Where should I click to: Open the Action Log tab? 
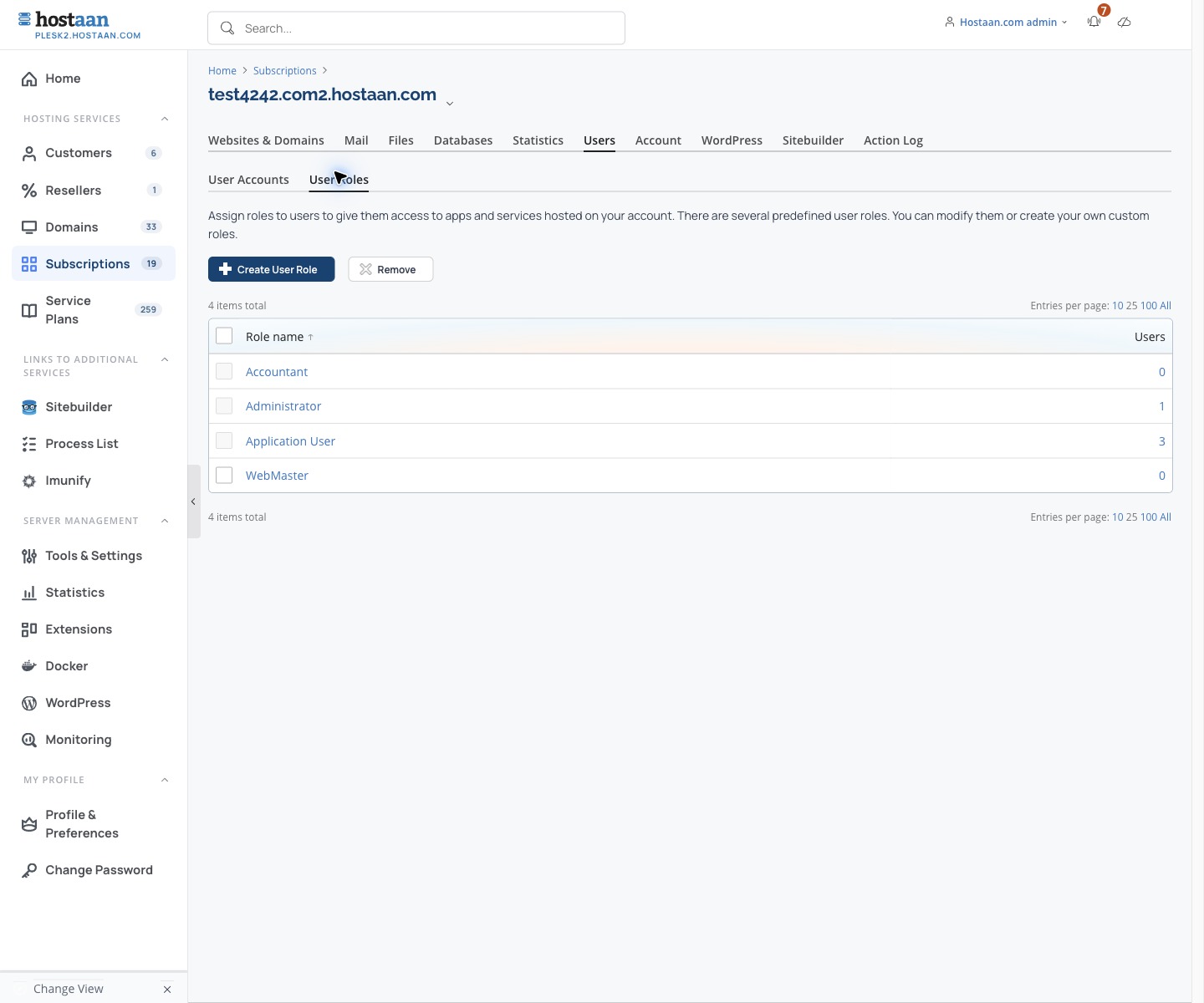pos(893,140)
